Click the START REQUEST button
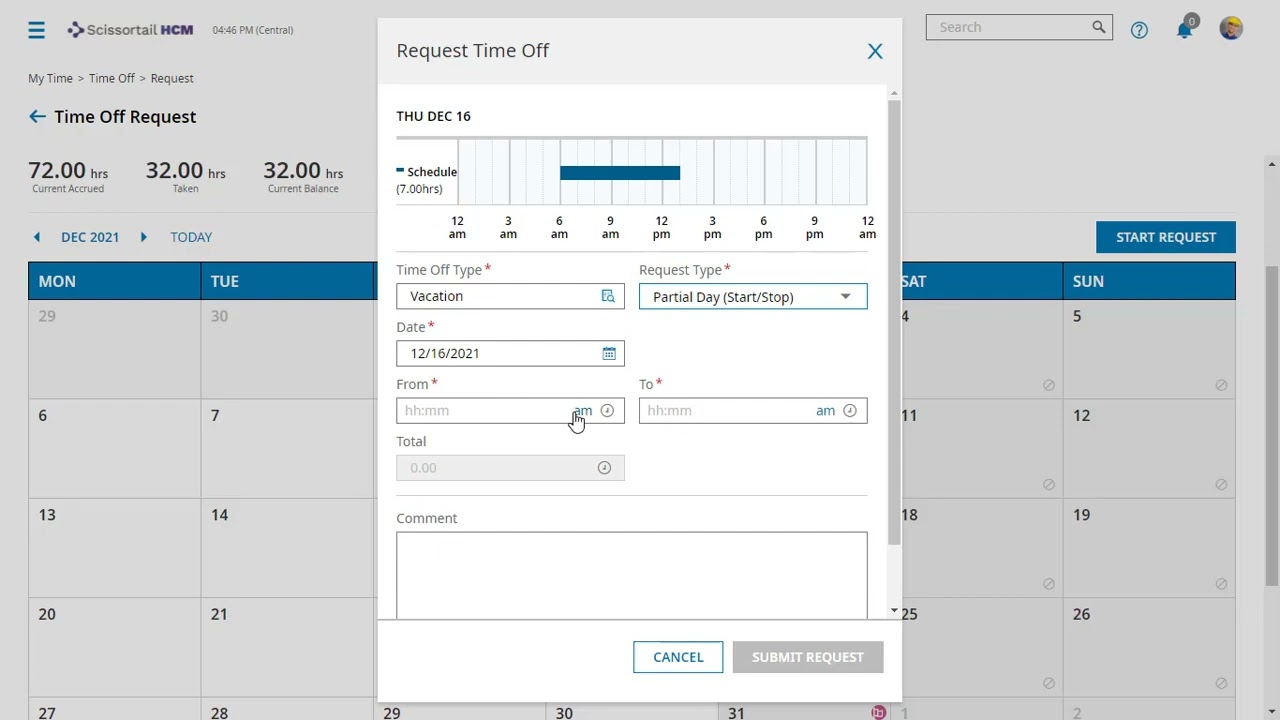Image resolution: width=1280 pixels, height=720 pixels. click(1165, 237)
